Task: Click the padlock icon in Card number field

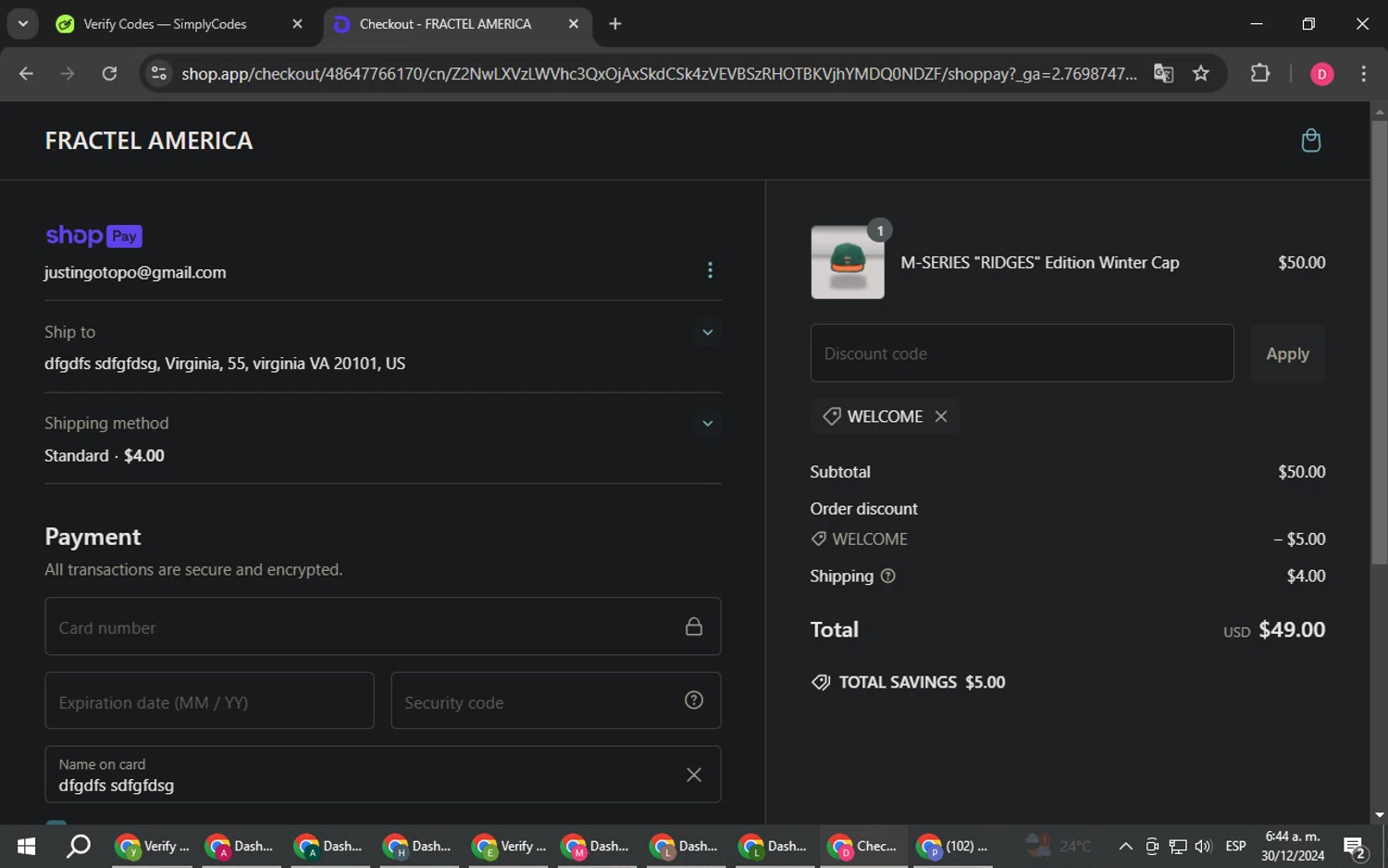Action: (694, 626)
